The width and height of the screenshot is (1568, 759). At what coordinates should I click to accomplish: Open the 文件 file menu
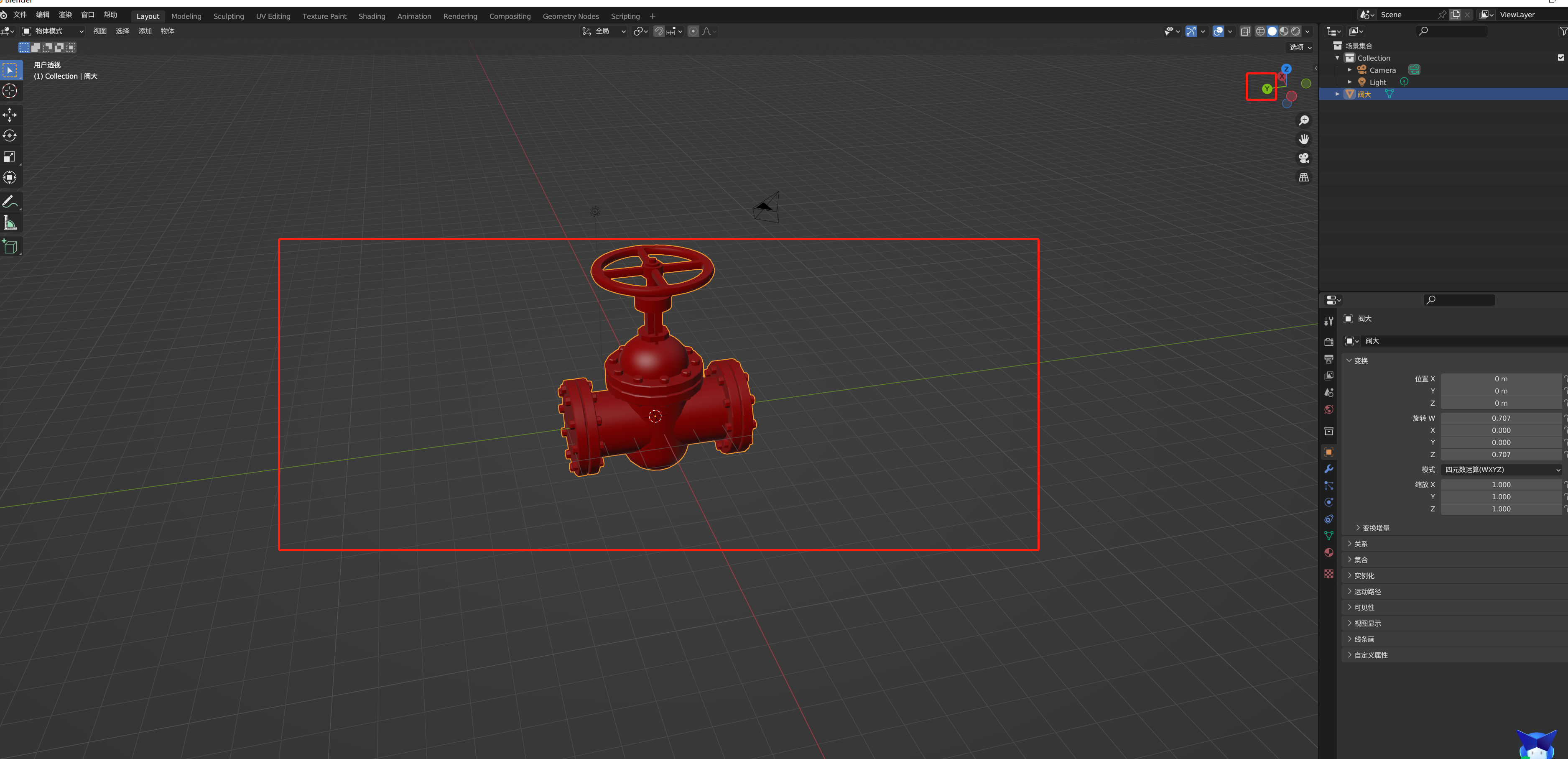20,15
